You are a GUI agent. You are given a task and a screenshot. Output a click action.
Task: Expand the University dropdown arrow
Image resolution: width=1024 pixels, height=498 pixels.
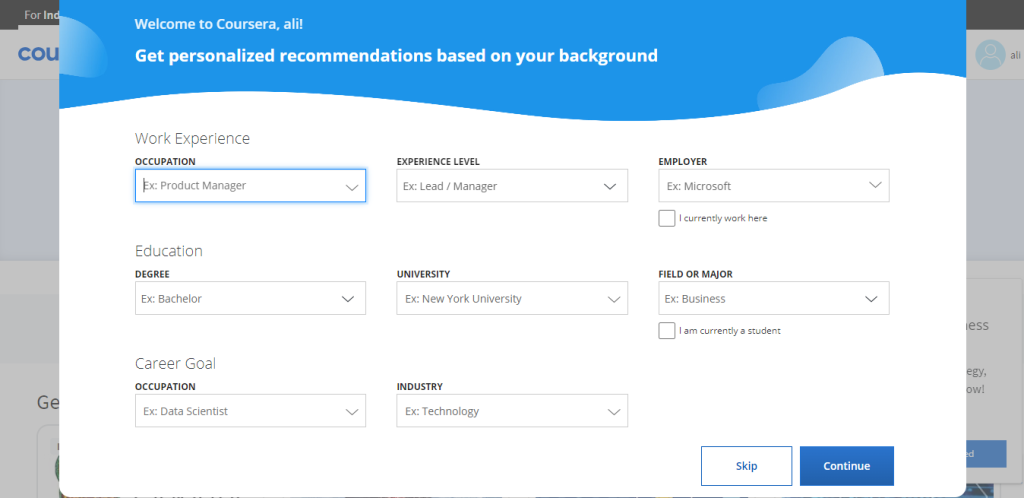[x=614, y=300]
